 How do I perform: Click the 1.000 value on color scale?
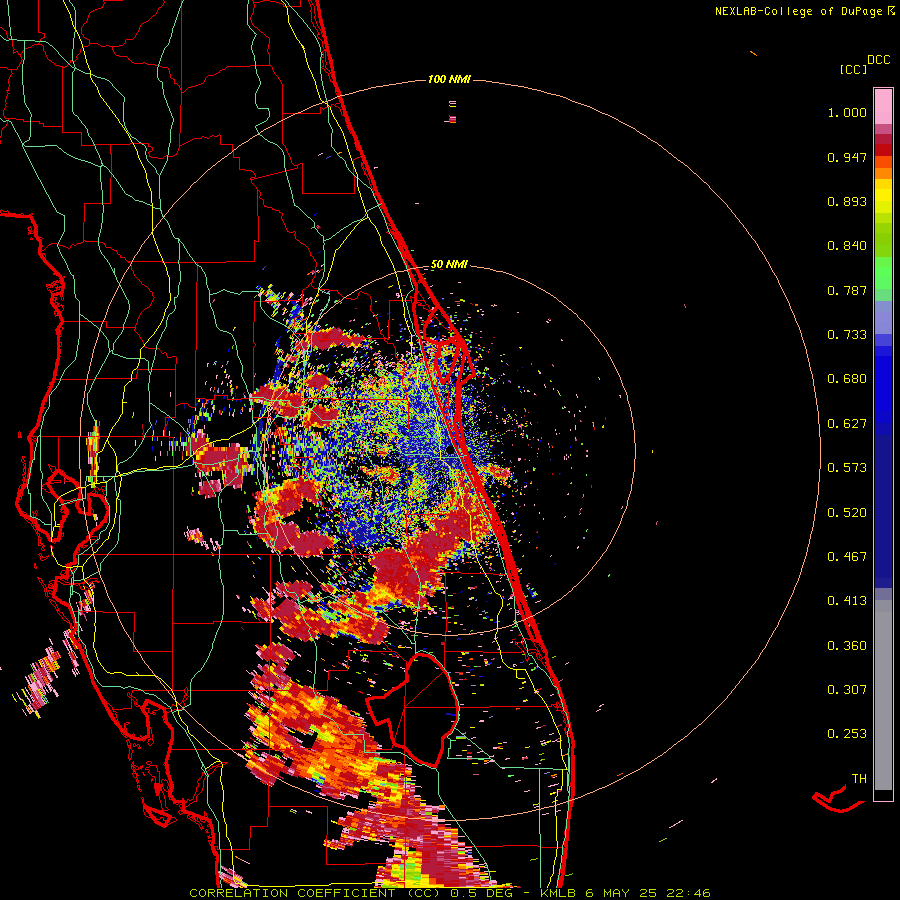(x=847, y=112)
